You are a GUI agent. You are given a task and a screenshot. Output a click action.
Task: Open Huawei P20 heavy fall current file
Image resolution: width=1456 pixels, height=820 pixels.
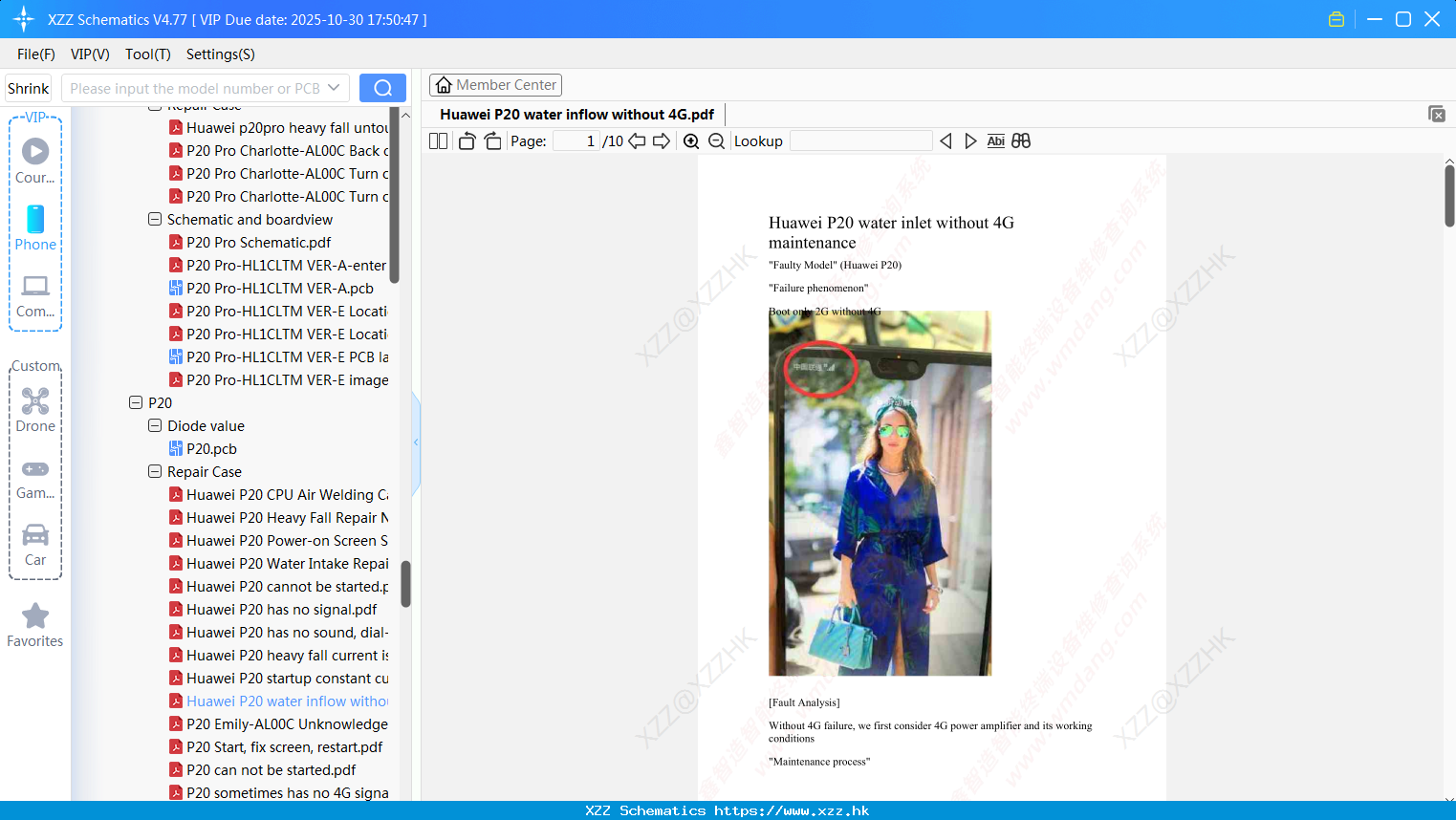[x=278, y=655]
